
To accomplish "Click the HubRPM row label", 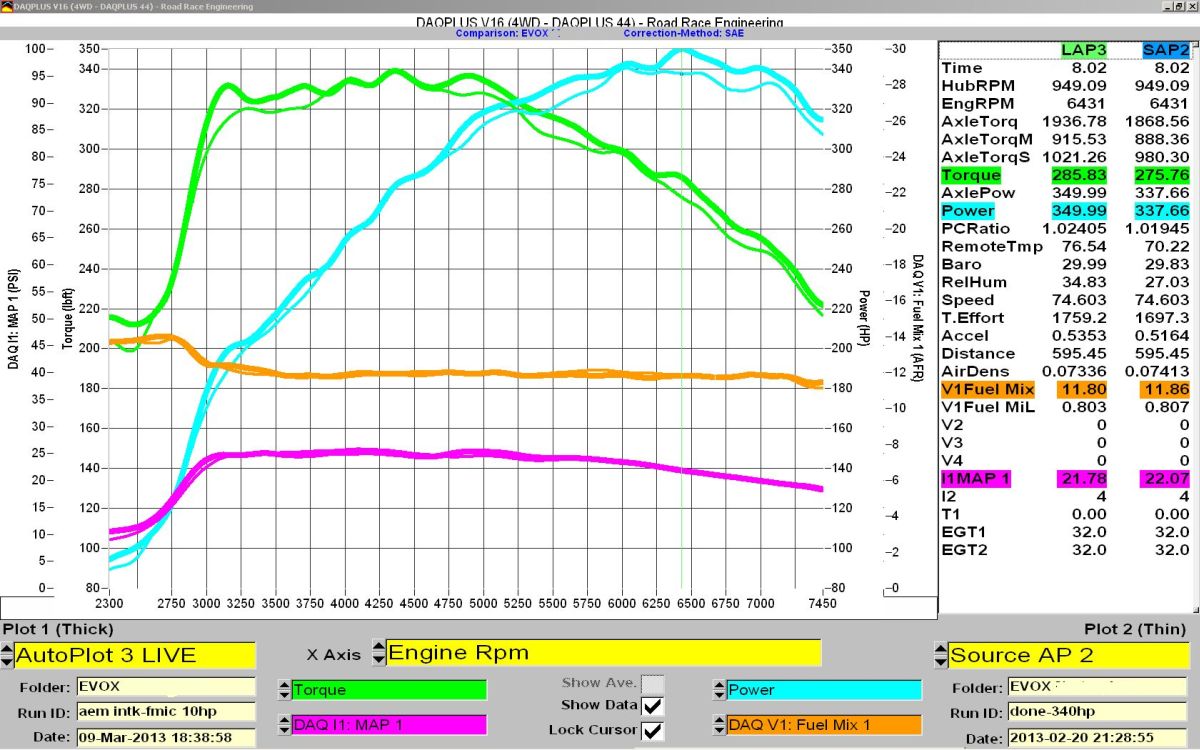I will pyautogui.click(x=978, y=86).
